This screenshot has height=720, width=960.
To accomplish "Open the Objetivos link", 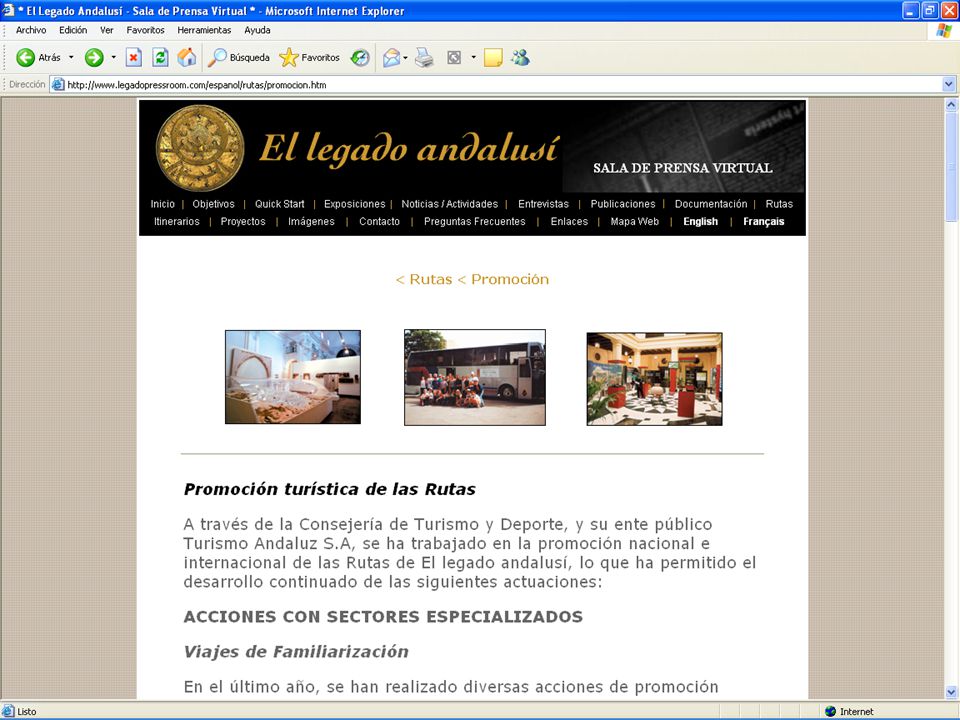I will coord(213,204).
